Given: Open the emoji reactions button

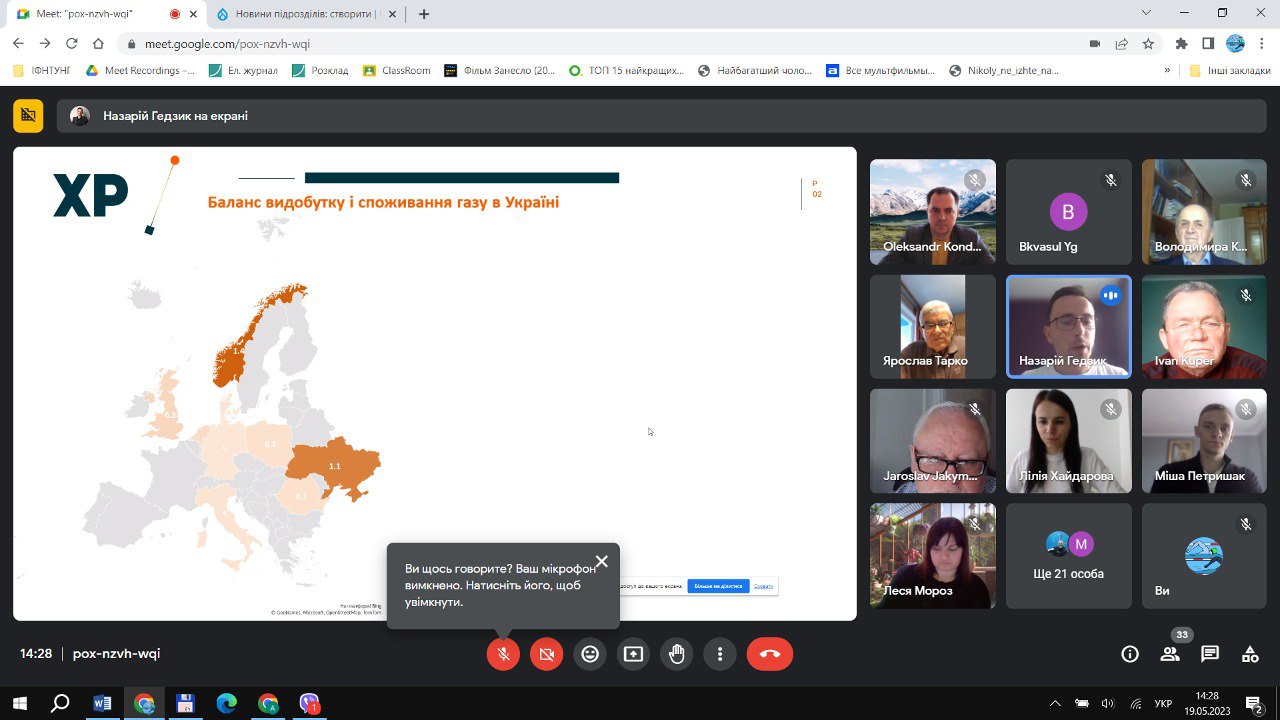Looking at the screenshot, I should [590, 654].
